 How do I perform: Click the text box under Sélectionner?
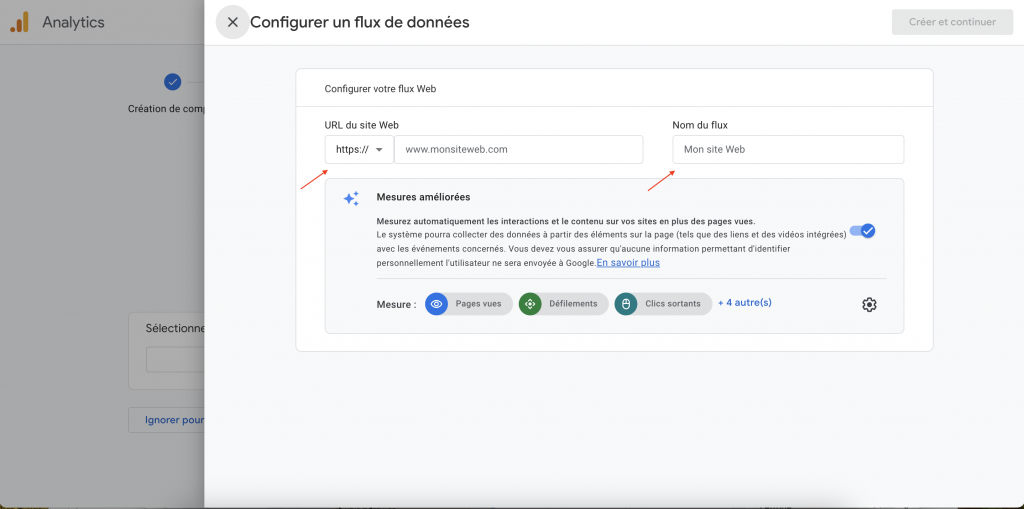tap(175, 360)
